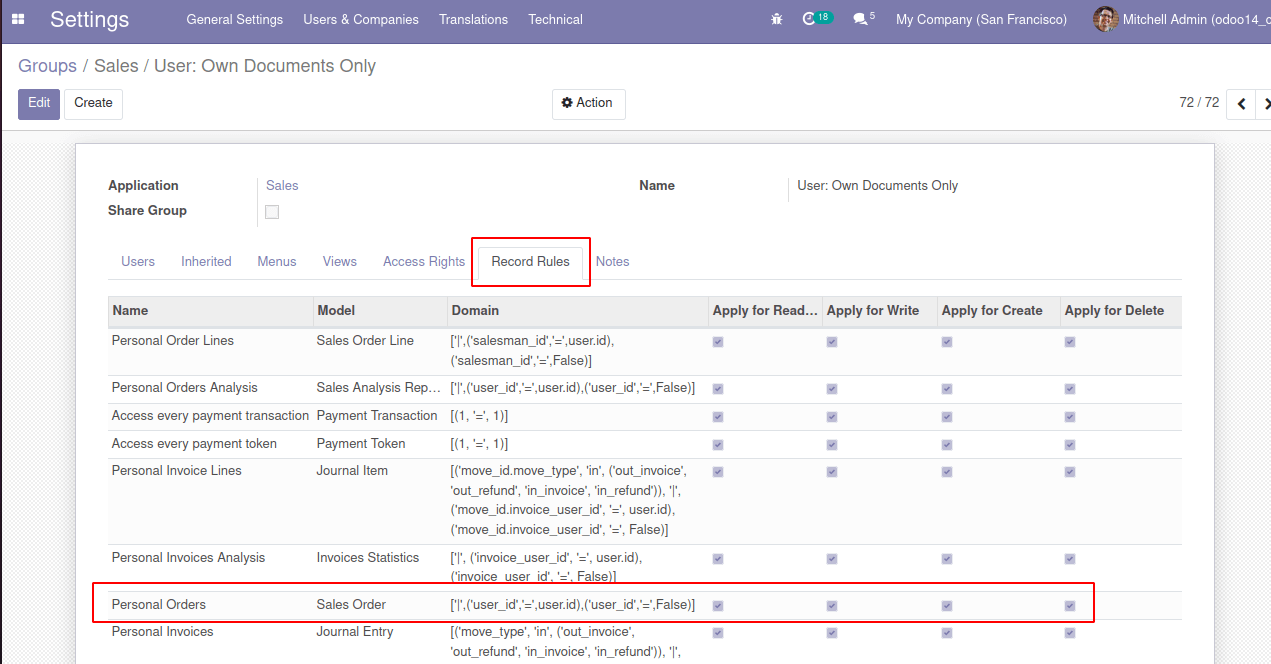Click Mitchell Admin avatar picture
This screenshot has width=1271, height=664.
click(x=1105, y=19)
